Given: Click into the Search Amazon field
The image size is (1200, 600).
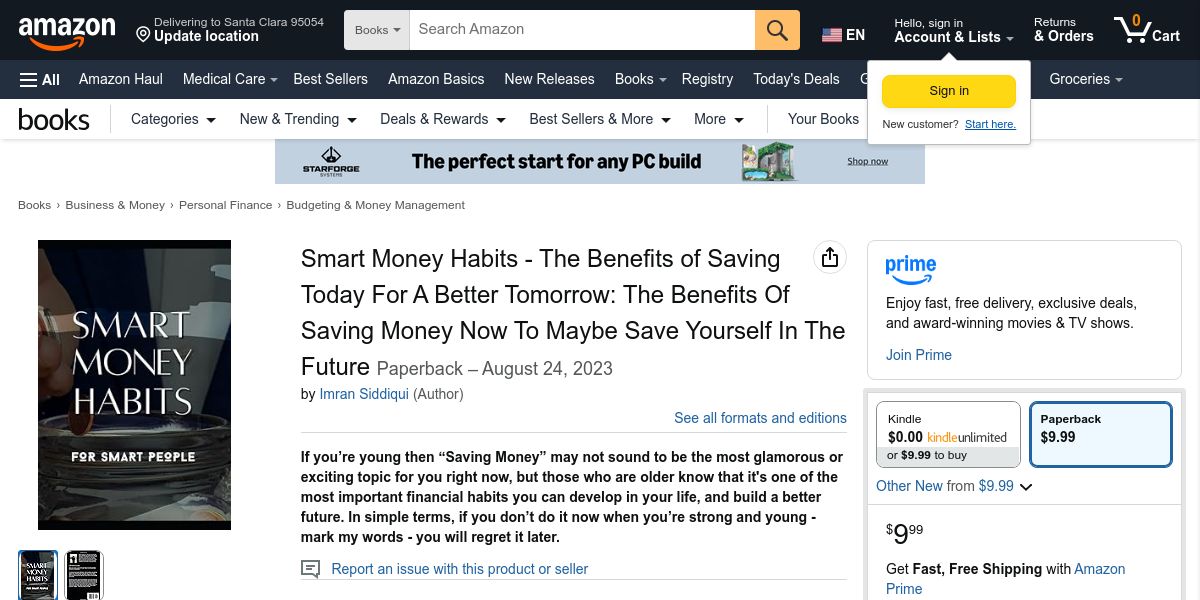Looking at the screenshot, I should click(x=580, y=30).
